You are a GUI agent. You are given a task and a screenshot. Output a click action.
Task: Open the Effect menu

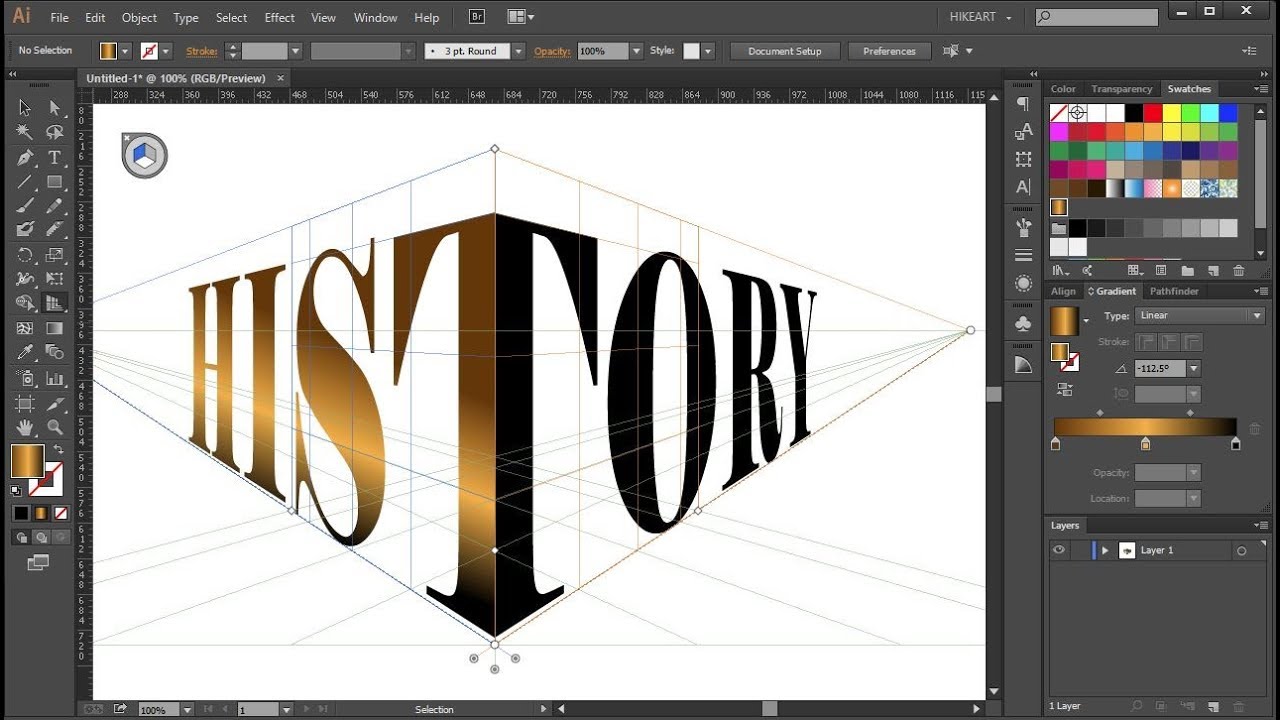tap(279, 17)
